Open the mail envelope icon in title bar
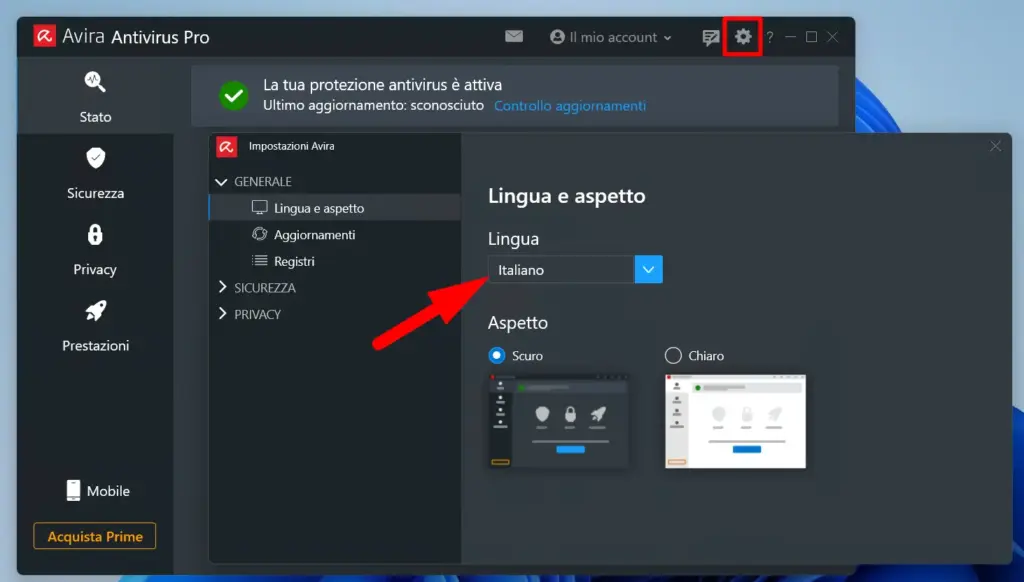 pyautogui.click(x=514, y=37)
